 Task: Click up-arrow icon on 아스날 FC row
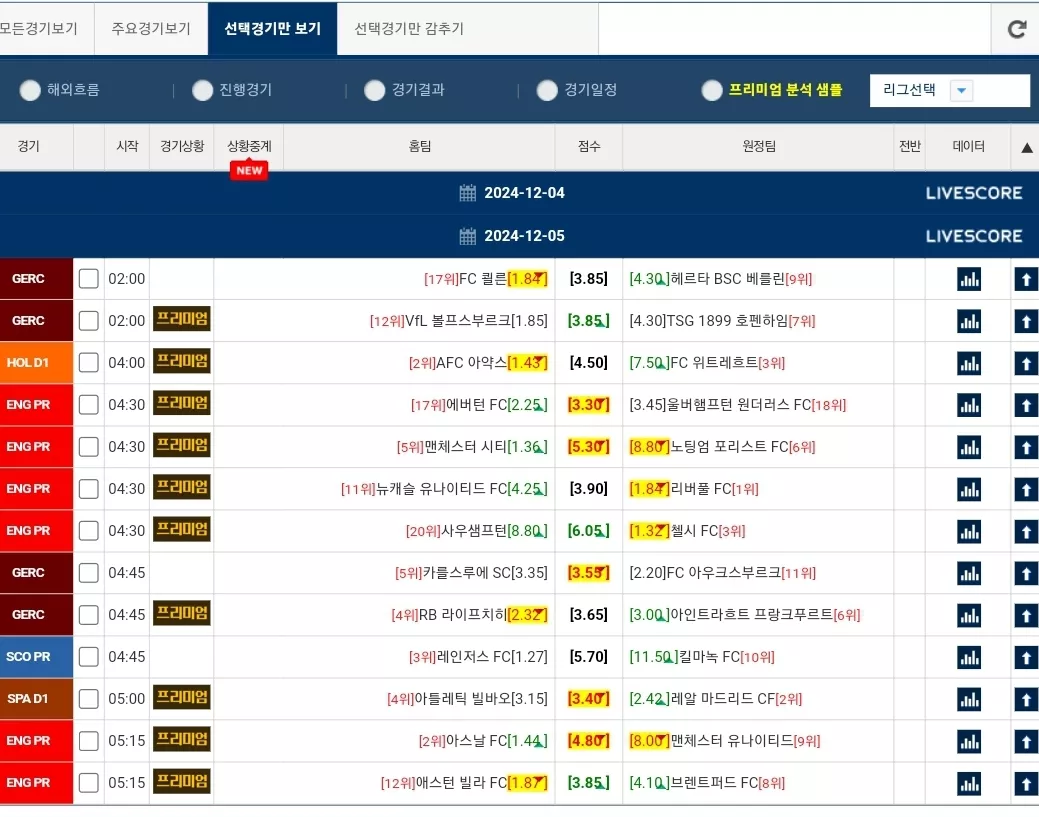pos(1026,741)
